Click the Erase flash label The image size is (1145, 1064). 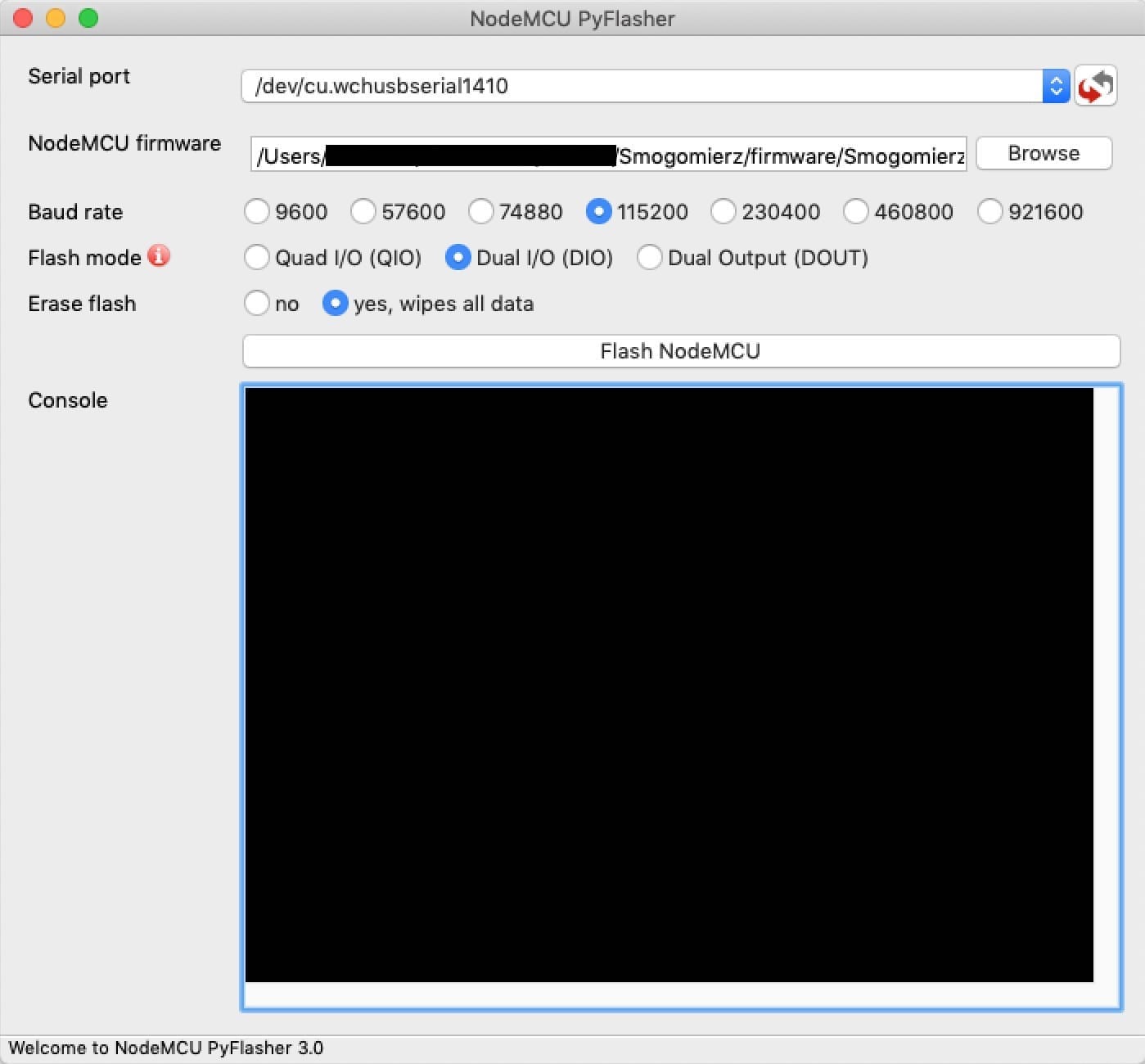pos(82,304)
